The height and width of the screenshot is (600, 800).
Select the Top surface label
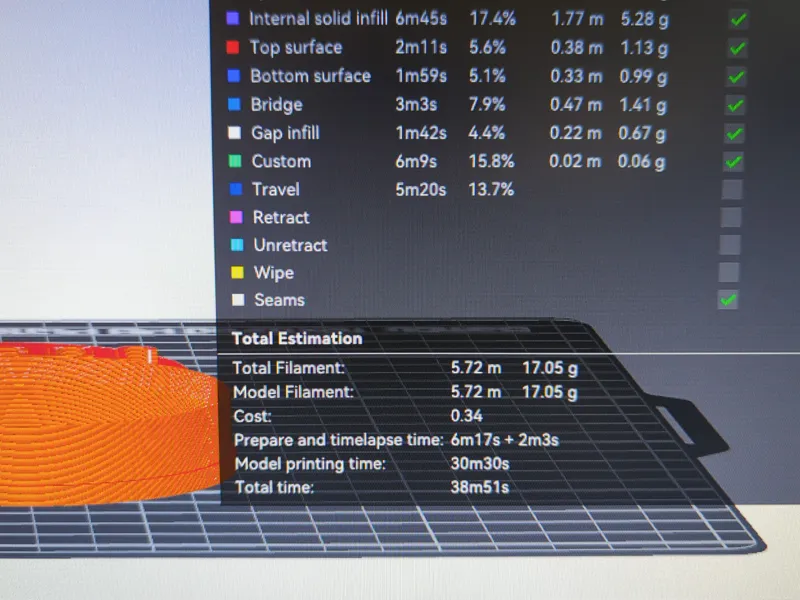(x=296, y=47)
